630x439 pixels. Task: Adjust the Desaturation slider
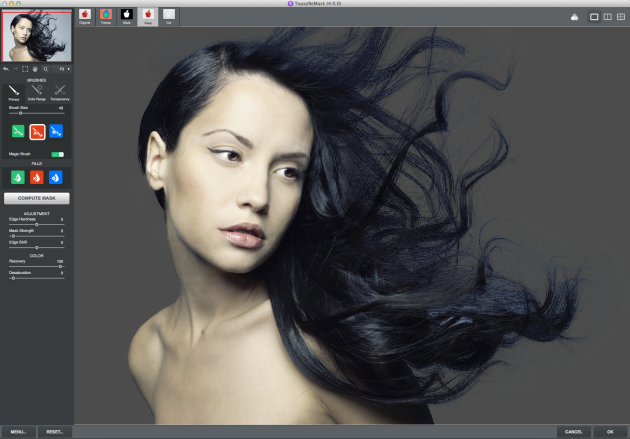pos(36,278)
